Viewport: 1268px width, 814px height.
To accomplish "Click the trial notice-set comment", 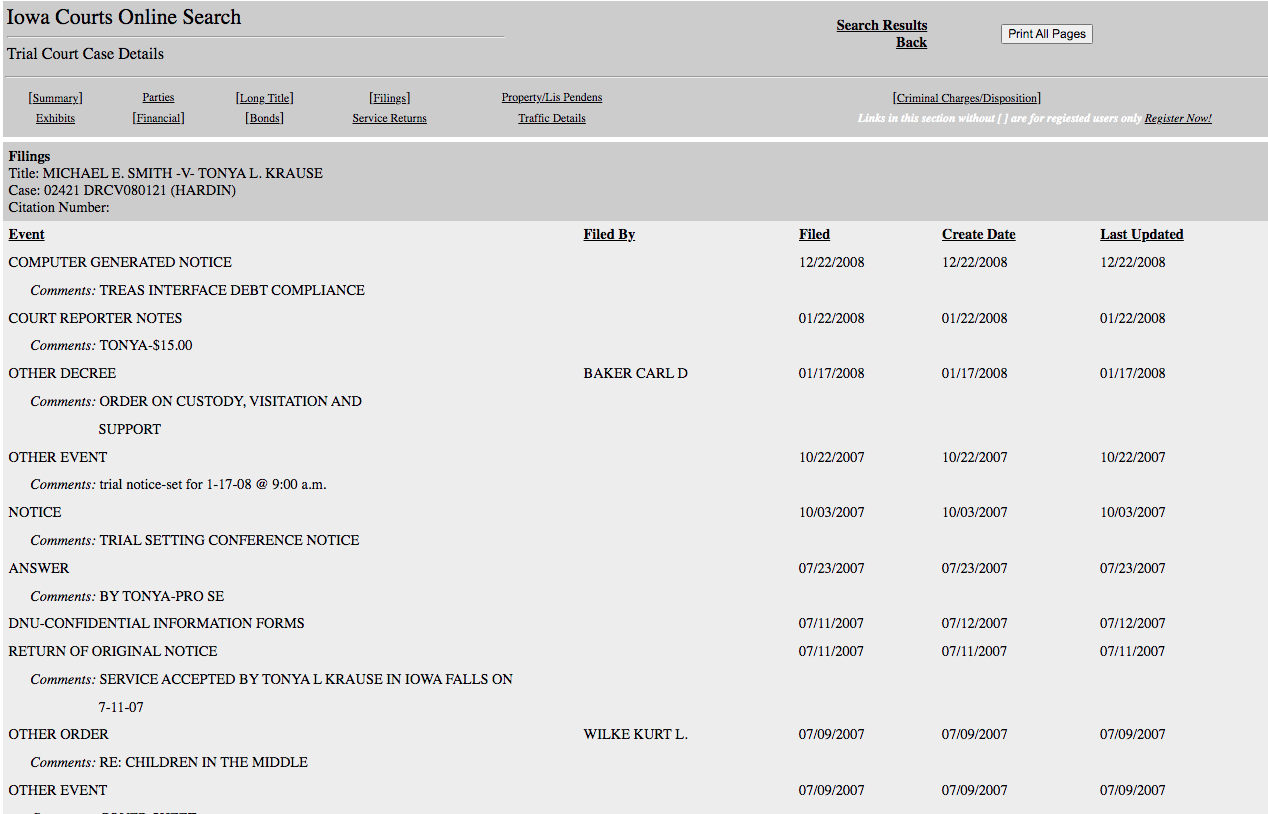I will [x=213, y=484].
